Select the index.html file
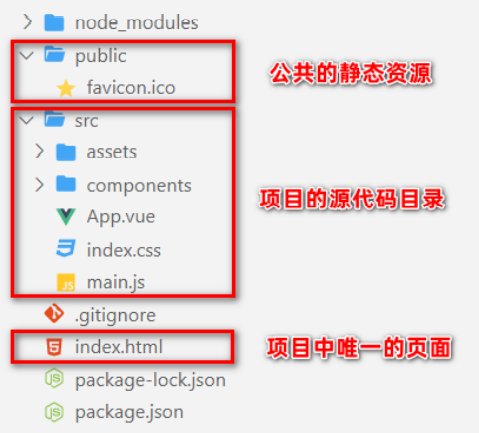The image size is (479, 433). (119, 347)
